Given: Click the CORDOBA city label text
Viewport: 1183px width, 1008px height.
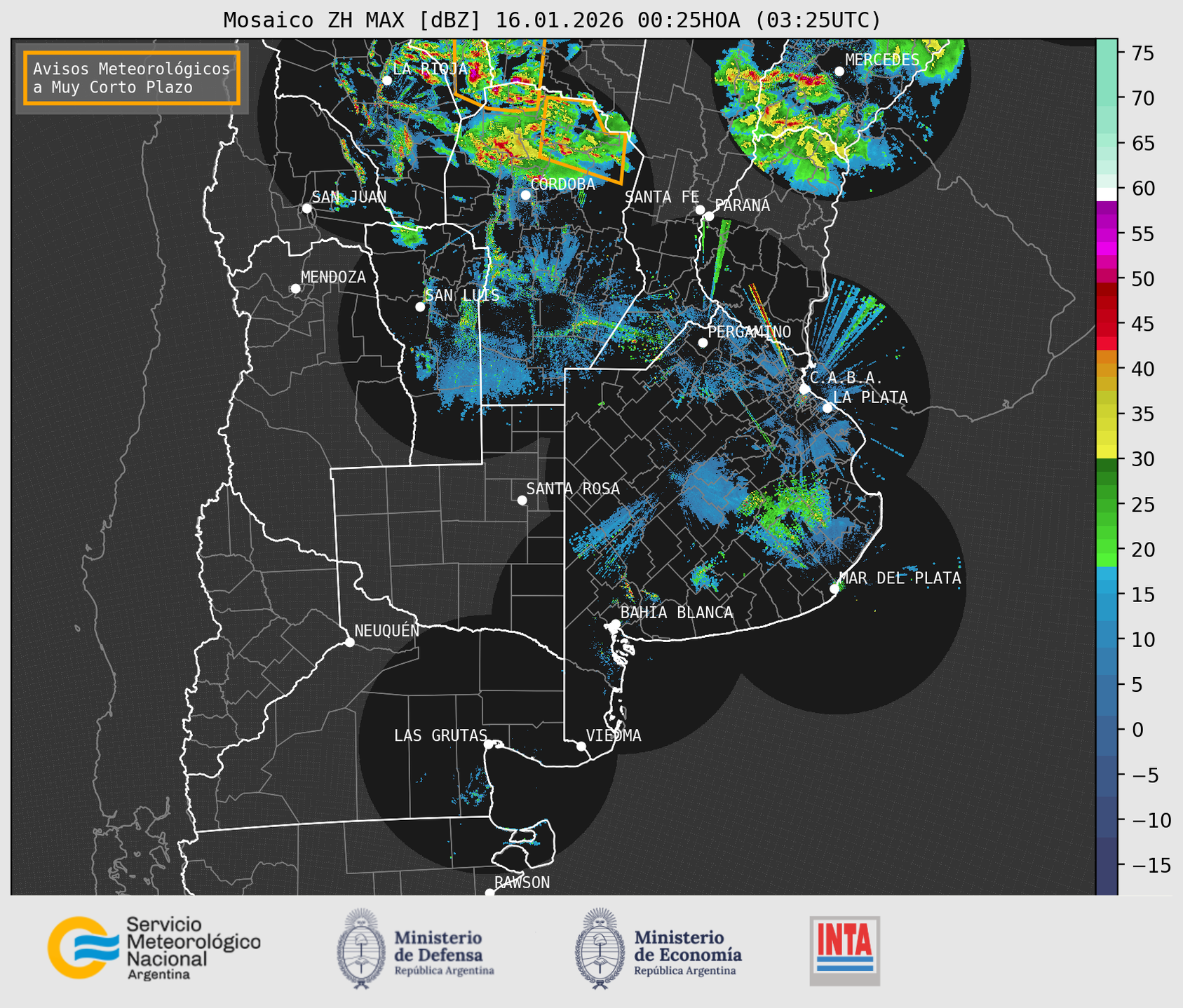Looking at the screenshot, I should (563, 184).
